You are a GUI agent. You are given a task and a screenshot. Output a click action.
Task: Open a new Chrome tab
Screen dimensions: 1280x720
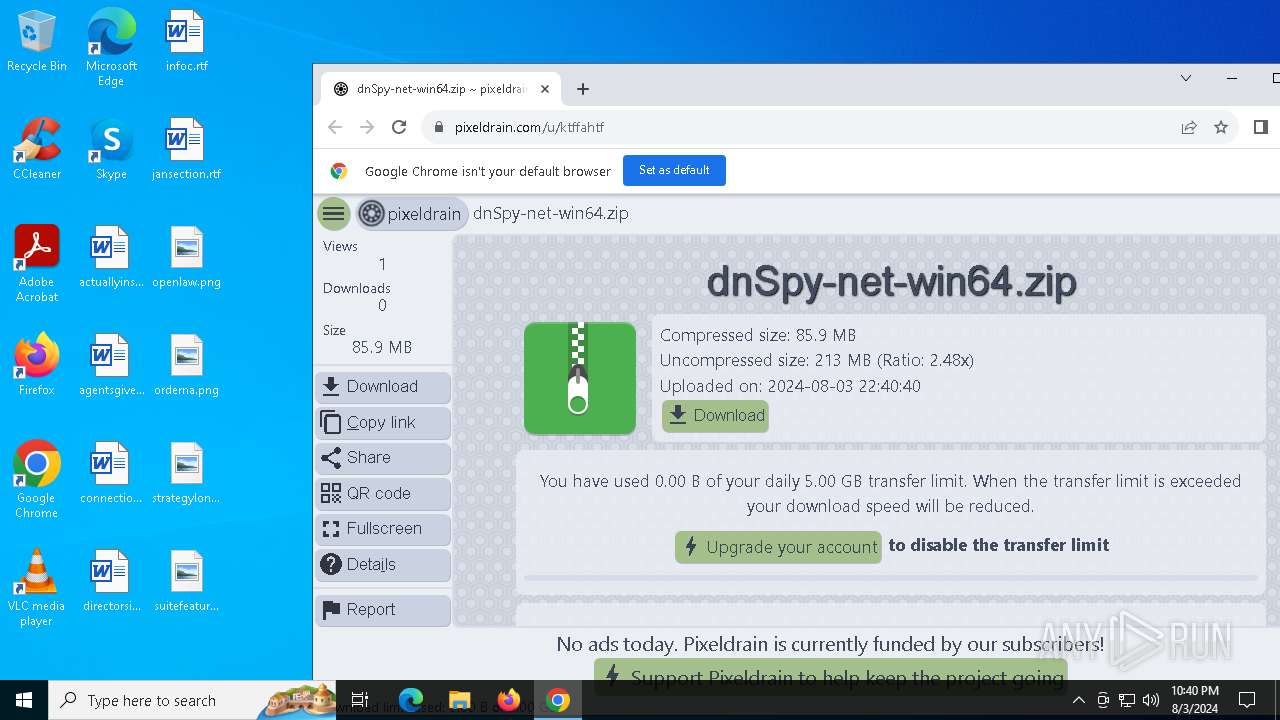(583, 89)
